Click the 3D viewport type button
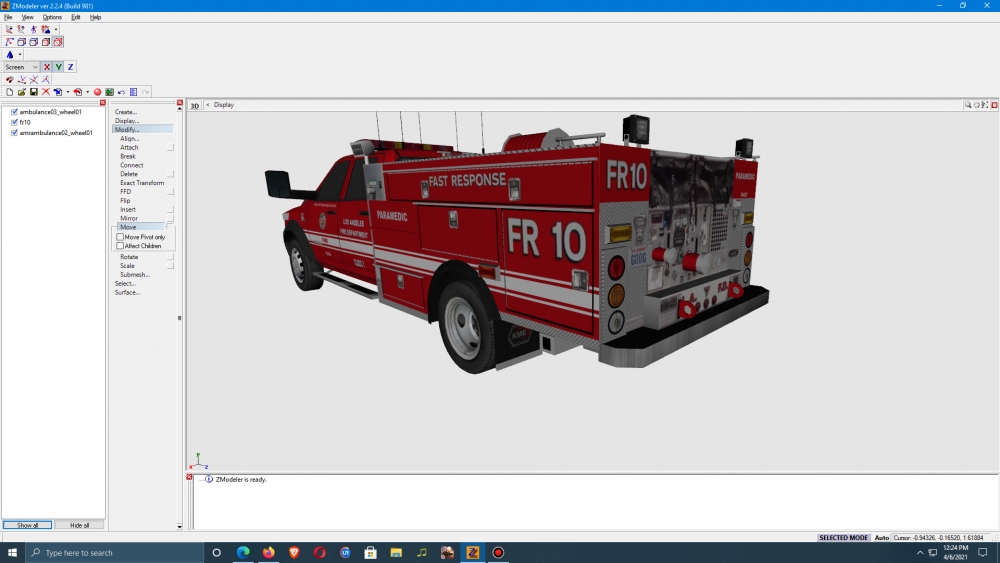 (x=195, y=105)
